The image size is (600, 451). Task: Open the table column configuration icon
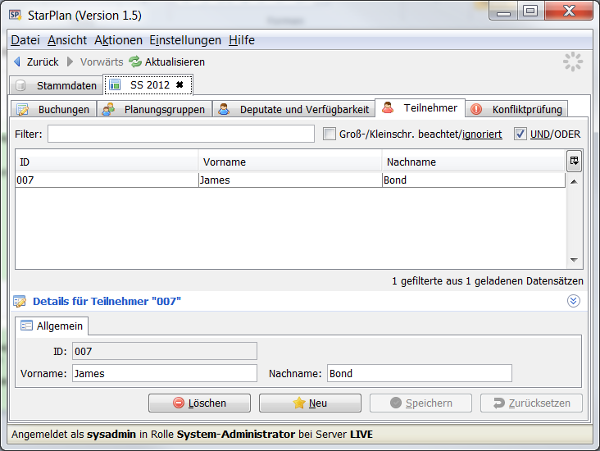(x=574, y=161)
